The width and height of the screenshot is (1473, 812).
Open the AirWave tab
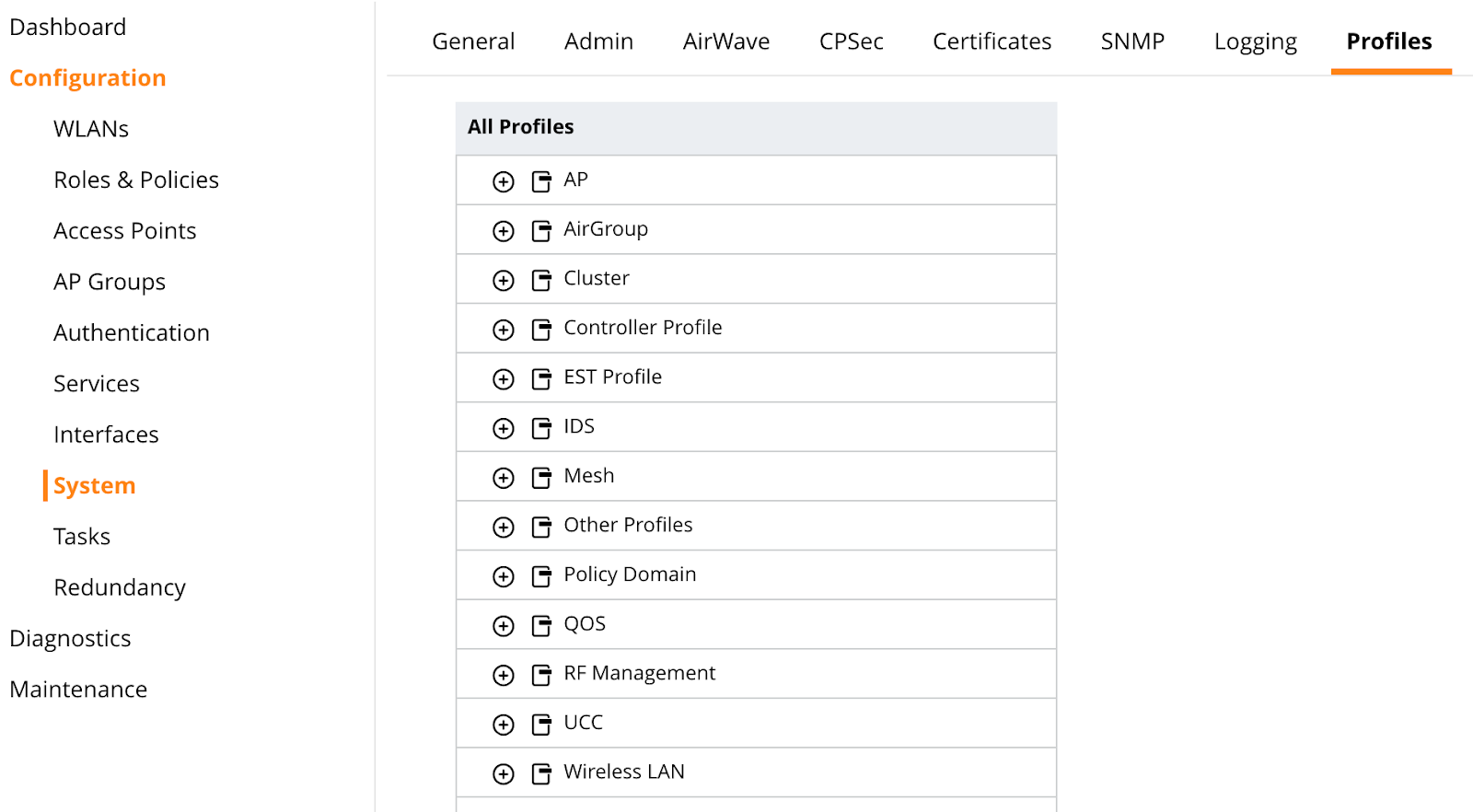click(x=726, y=41)
